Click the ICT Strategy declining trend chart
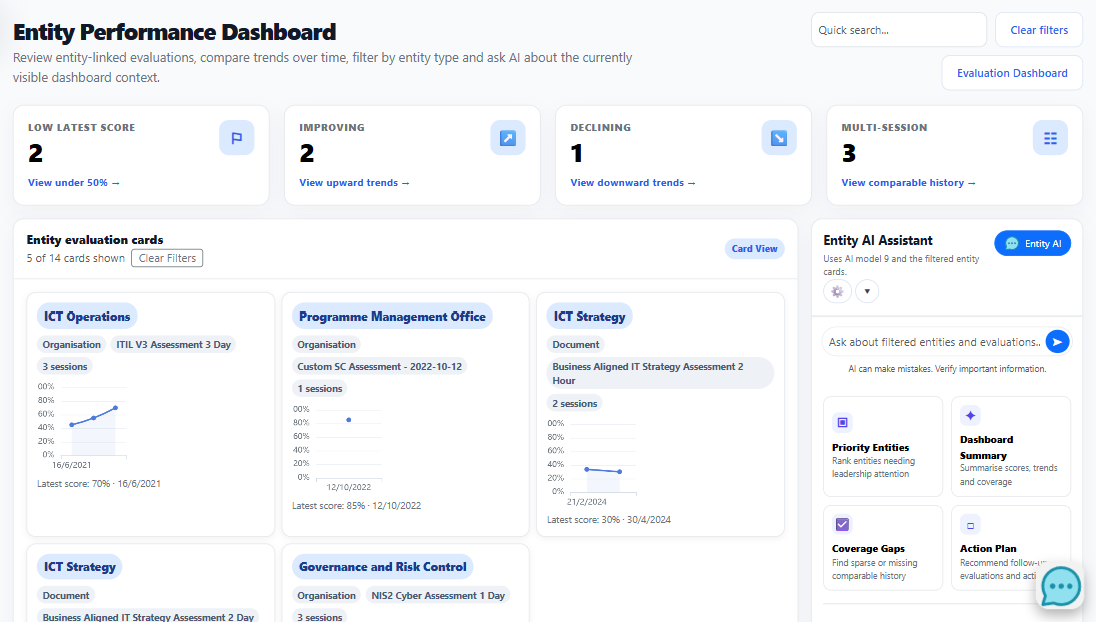1096x622 pixels. tap(593, 463)
